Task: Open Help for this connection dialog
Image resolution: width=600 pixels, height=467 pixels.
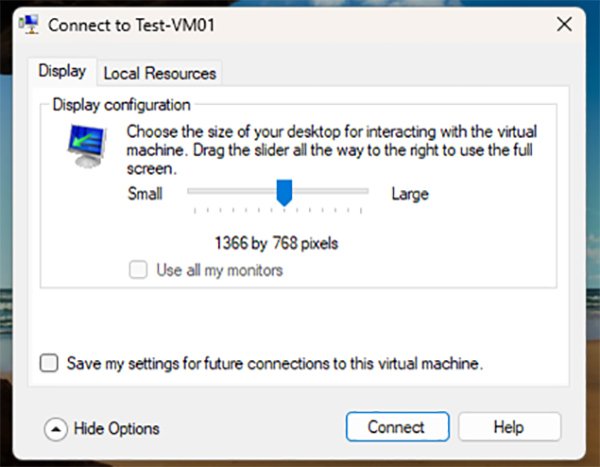Action: 508,427
